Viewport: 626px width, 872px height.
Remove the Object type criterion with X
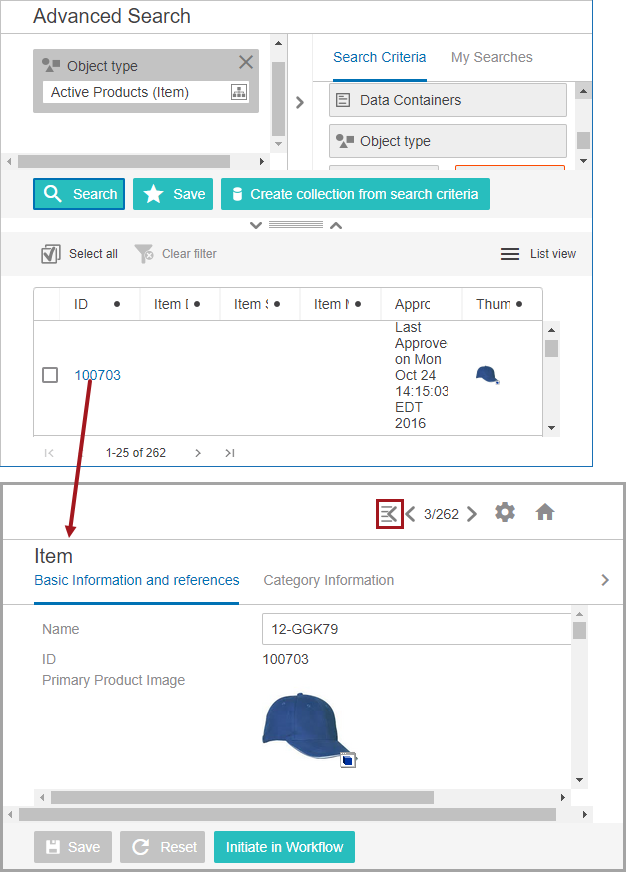point(246,62)
